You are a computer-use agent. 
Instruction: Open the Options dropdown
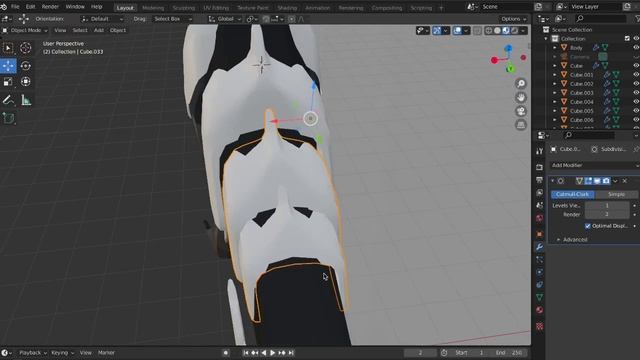click(x=513, y=19)
